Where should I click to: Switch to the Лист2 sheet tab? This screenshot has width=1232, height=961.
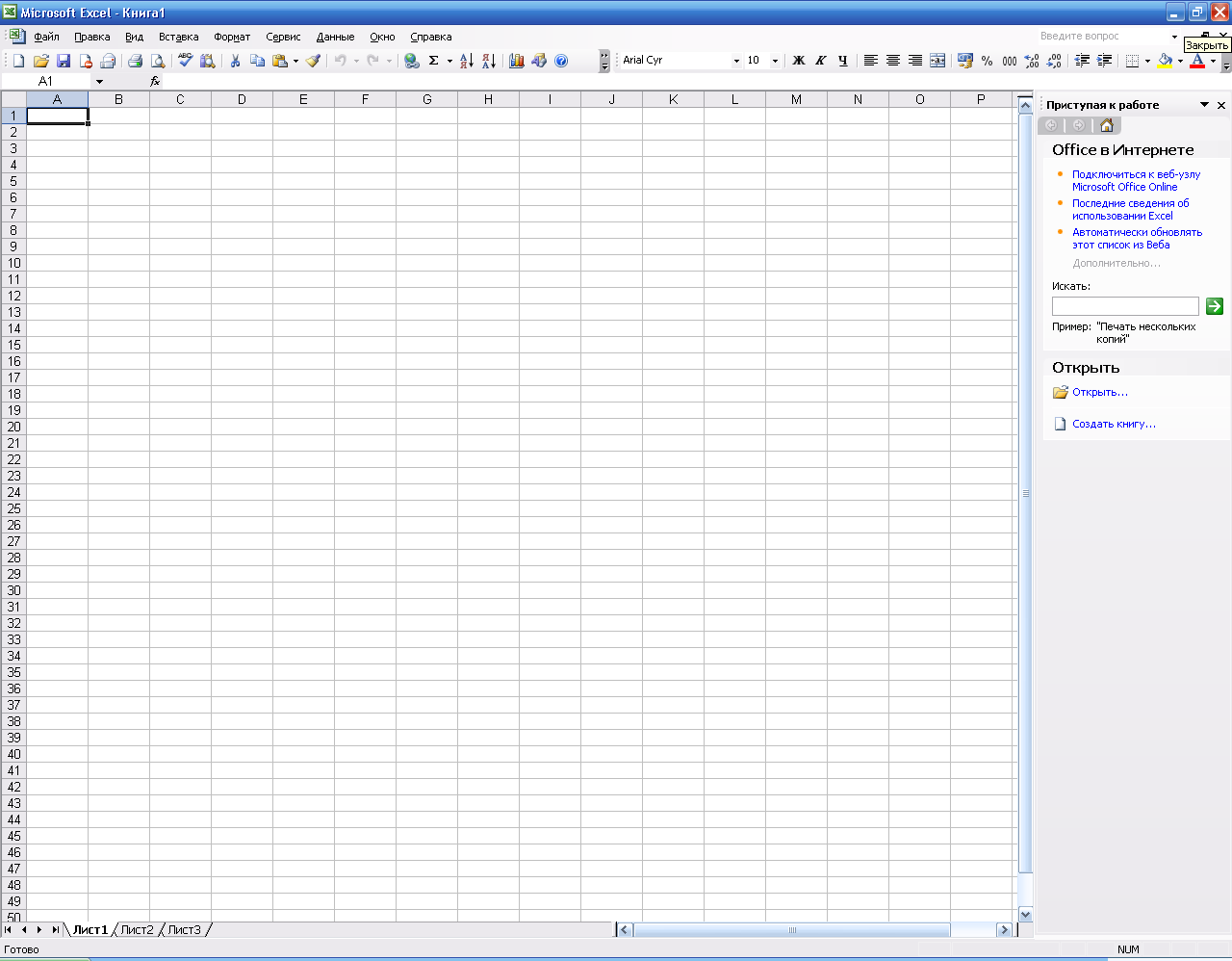[137, 930]
